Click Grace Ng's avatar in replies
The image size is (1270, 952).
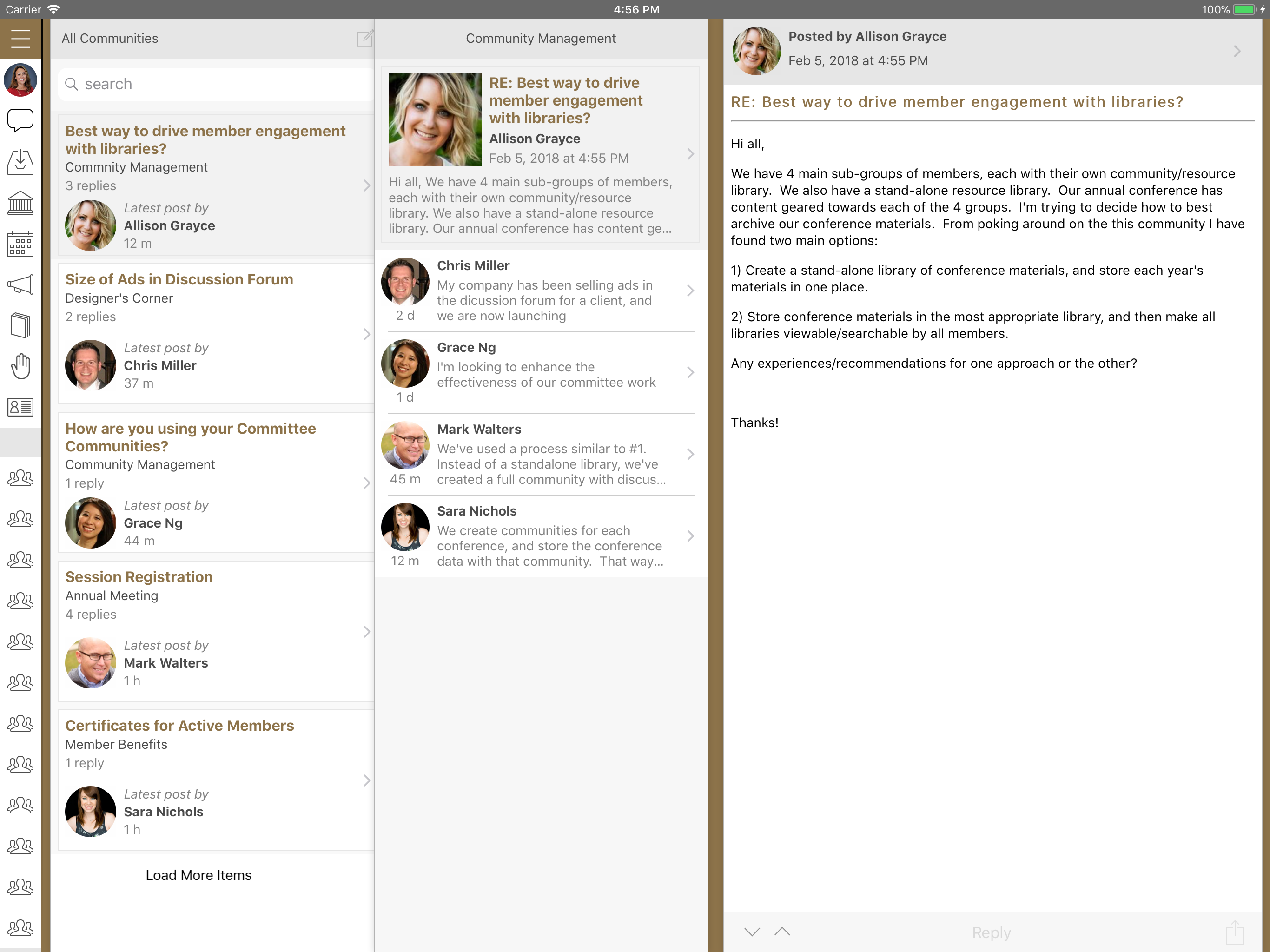(x=405, y=364)
